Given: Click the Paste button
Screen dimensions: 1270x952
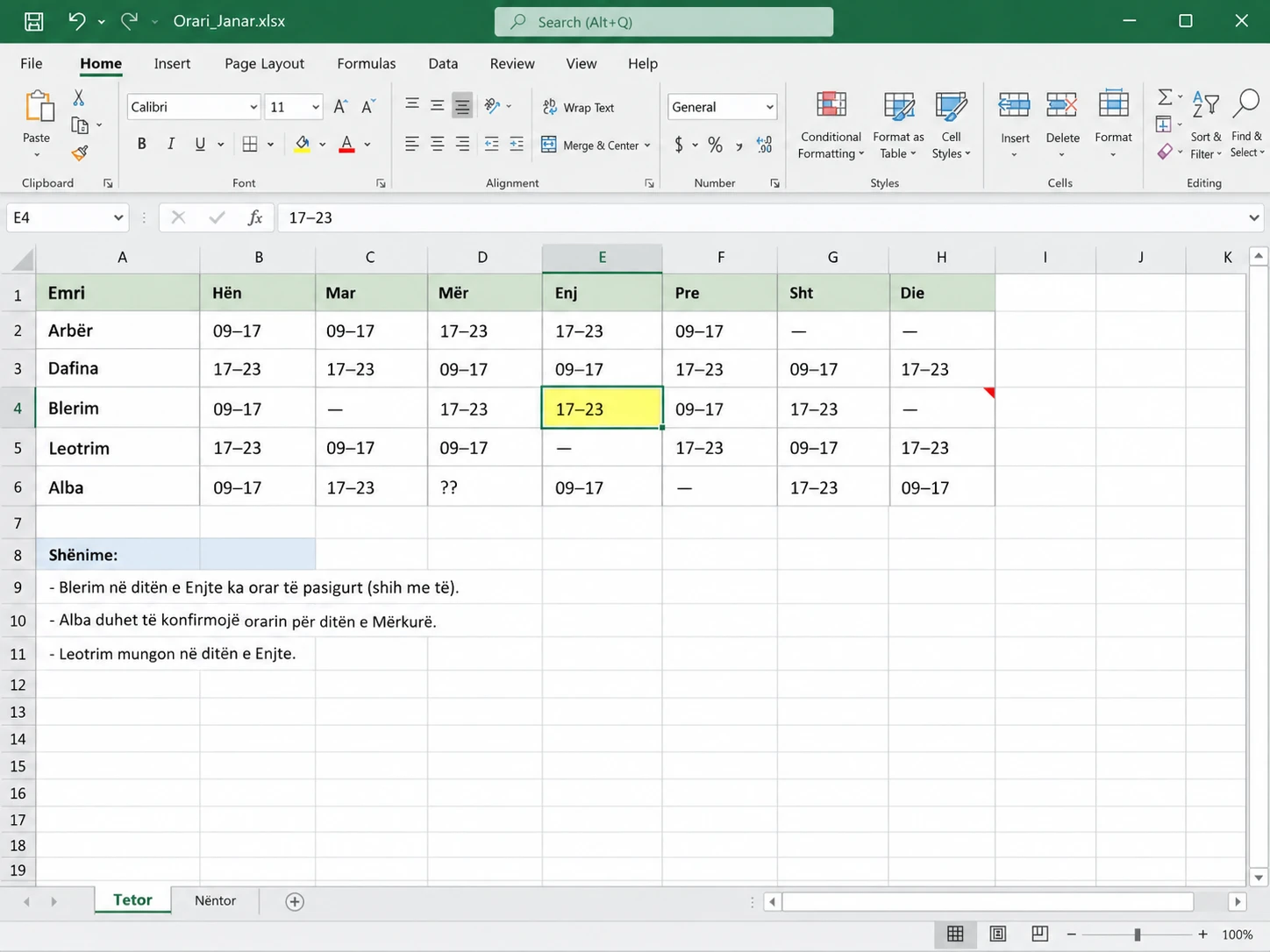Looking at the screenshot, I should point(37,123).
